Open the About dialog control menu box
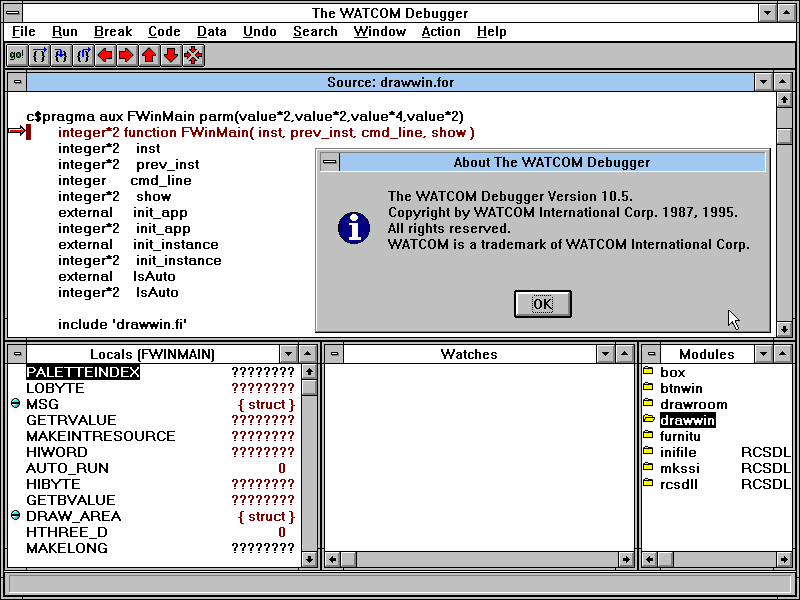Screen dimensions: 800x600 click(x=330, y=162)
